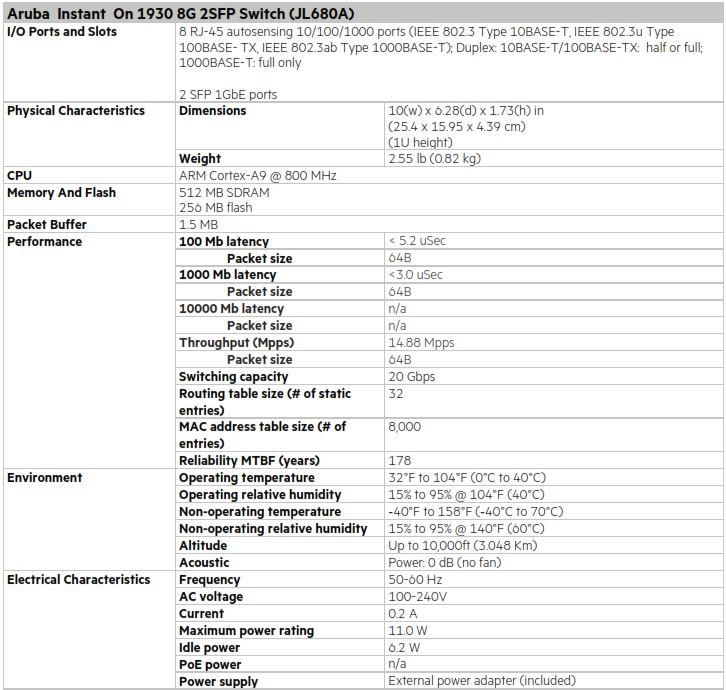Image resolution: width=726 pixels, height=690 pixels.
Task: Click the value '10(w) x 6.28(d) x 1.73(h) in'
Action: click(x=466, y=111)
